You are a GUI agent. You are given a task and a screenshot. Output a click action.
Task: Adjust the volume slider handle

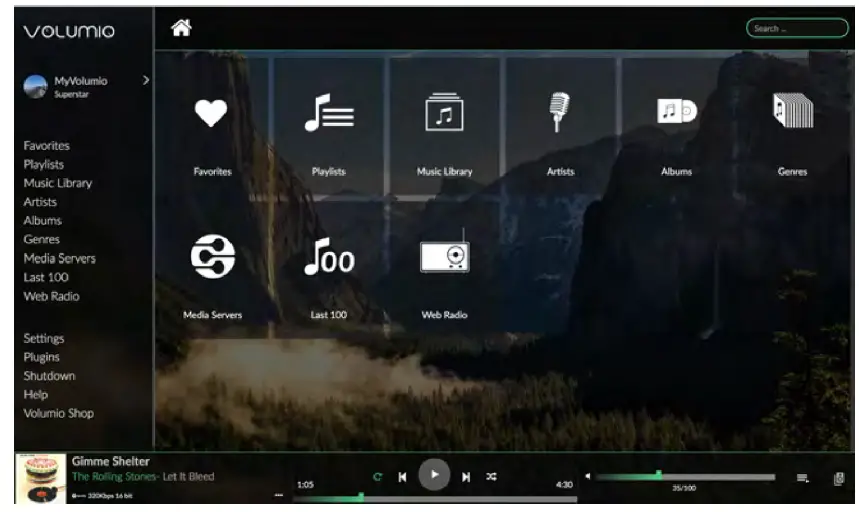(658, 475)
